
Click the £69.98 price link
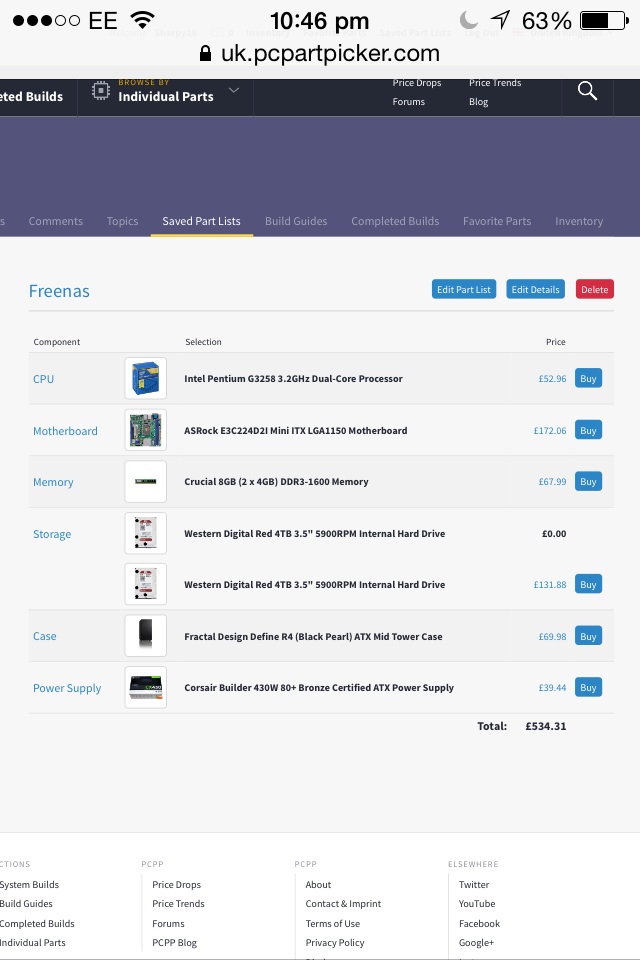(552, 636)
